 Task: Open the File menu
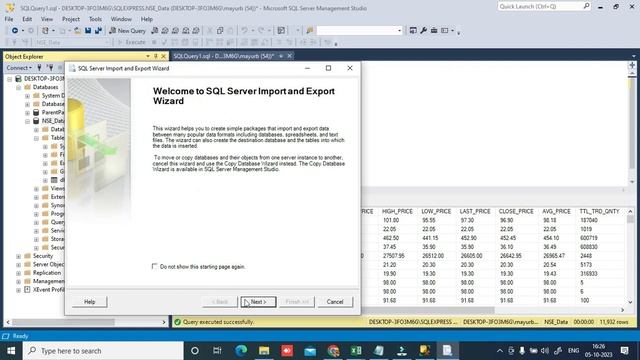pyautogui.click(x=9, y=19)
